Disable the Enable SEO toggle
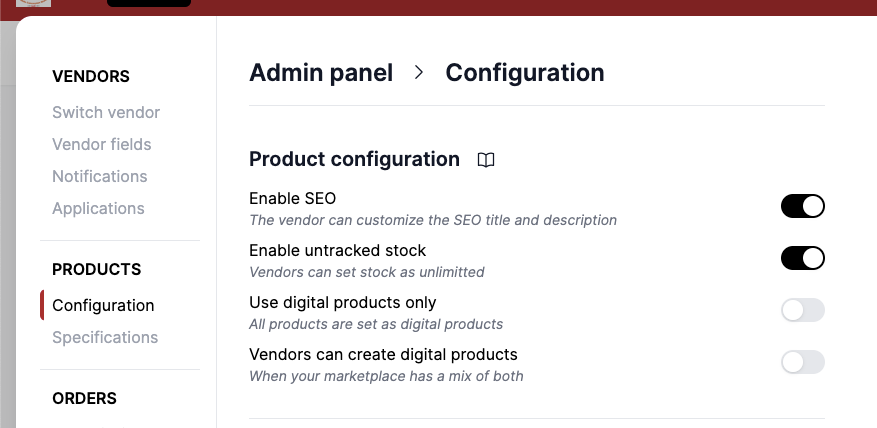877x428 pixels. (802, 207)
